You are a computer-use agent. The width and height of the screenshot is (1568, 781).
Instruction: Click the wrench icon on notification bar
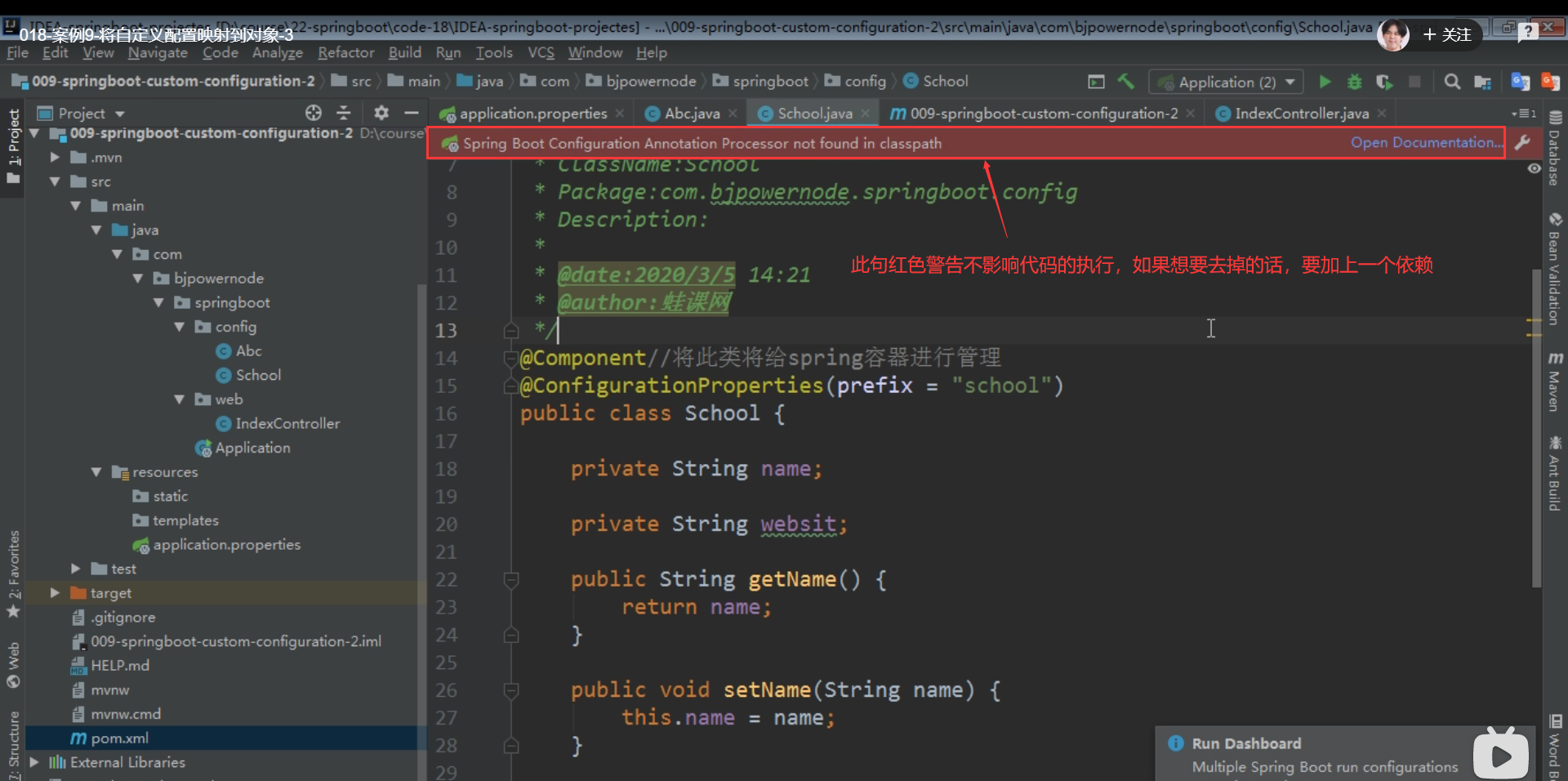1522,142
